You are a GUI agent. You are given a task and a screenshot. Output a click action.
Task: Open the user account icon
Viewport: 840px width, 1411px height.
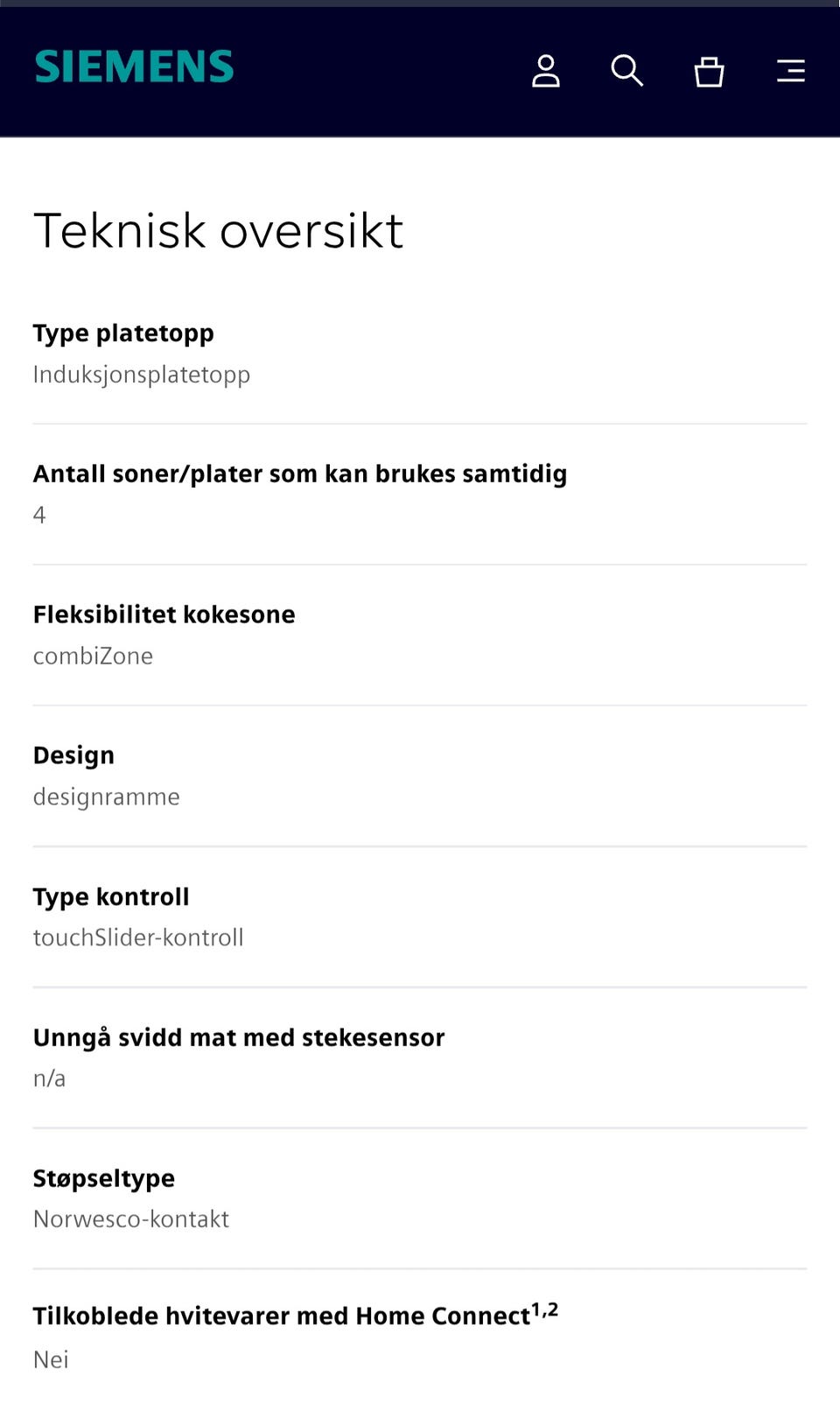pos(546,71)
